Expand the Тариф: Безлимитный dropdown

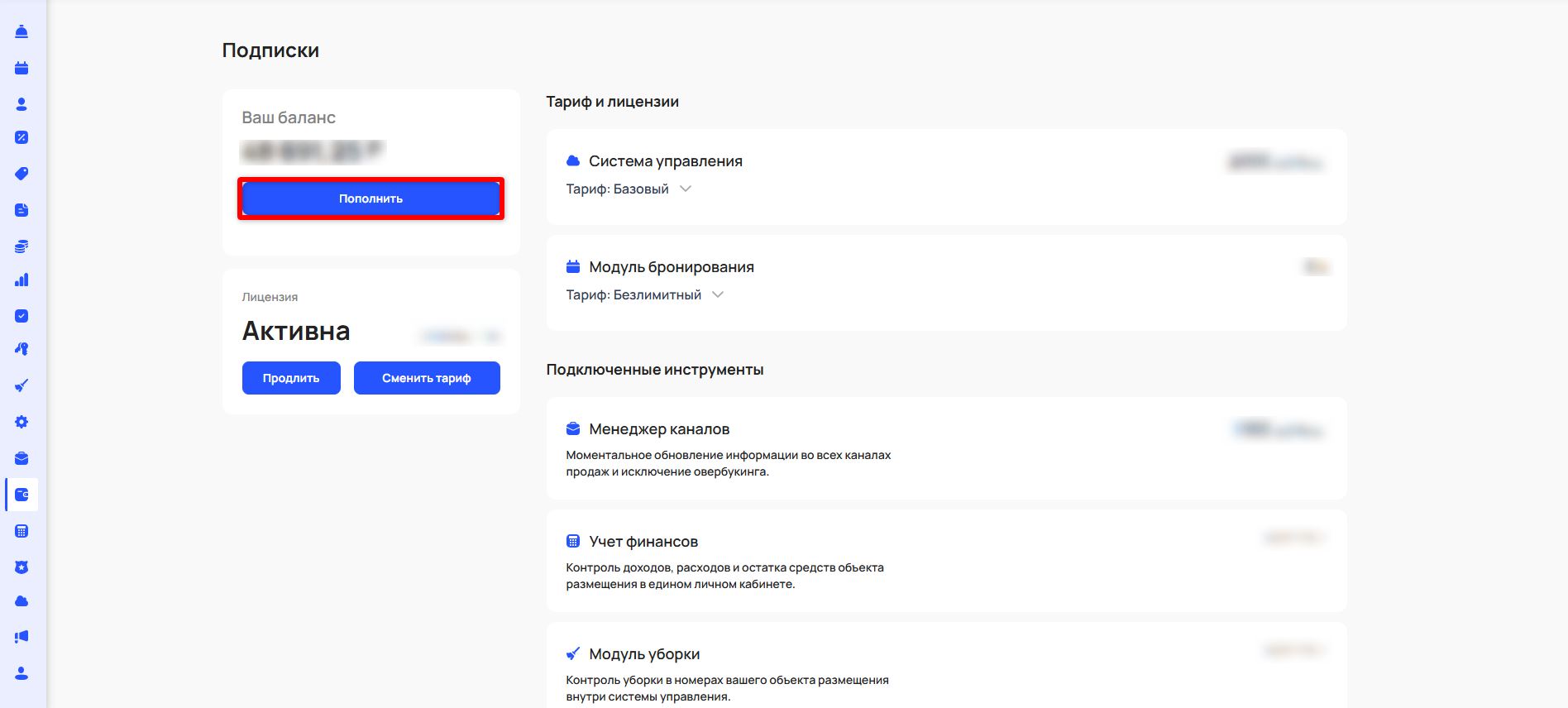tap(717, 294)
